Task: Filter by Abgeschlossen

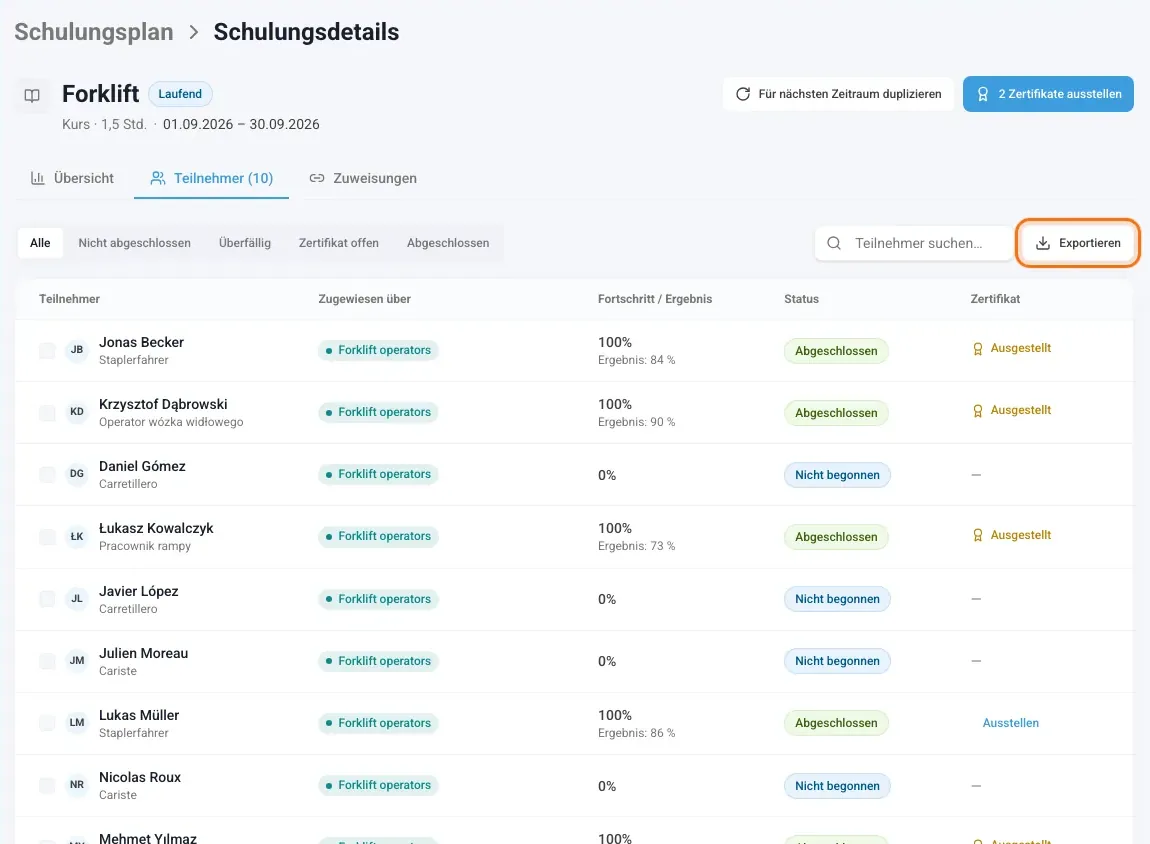Action: (x=448, y=243)
